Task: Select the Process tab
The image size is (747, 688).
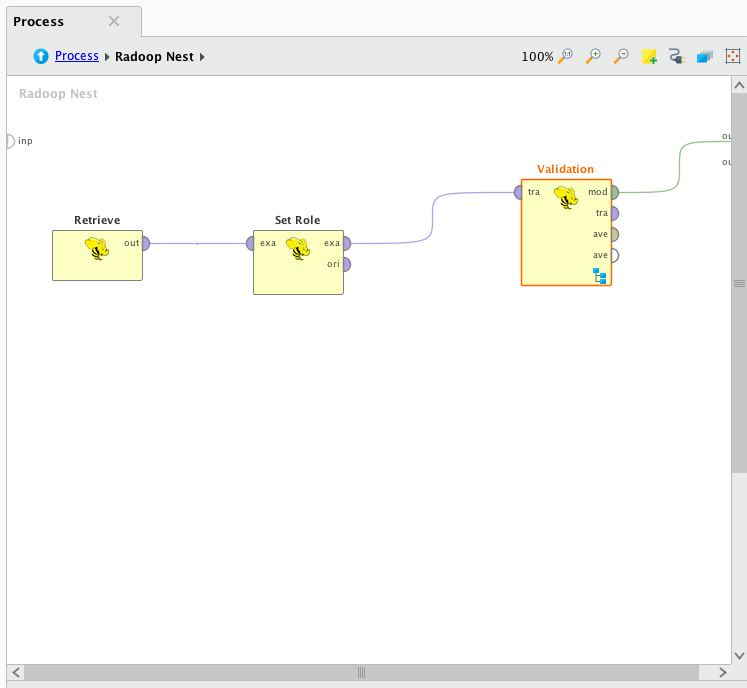Action: tap(39, 21)
